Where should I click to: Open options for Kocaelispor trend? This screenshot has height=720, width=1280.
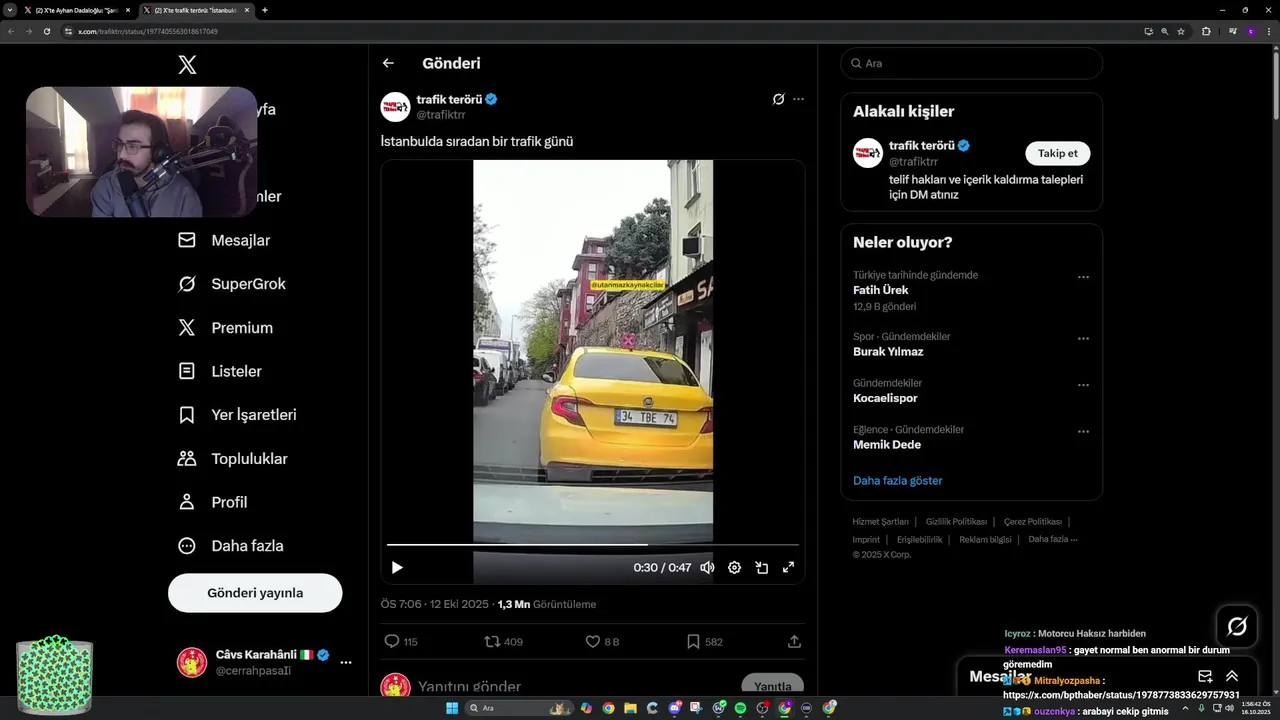tap(1083, 385)
